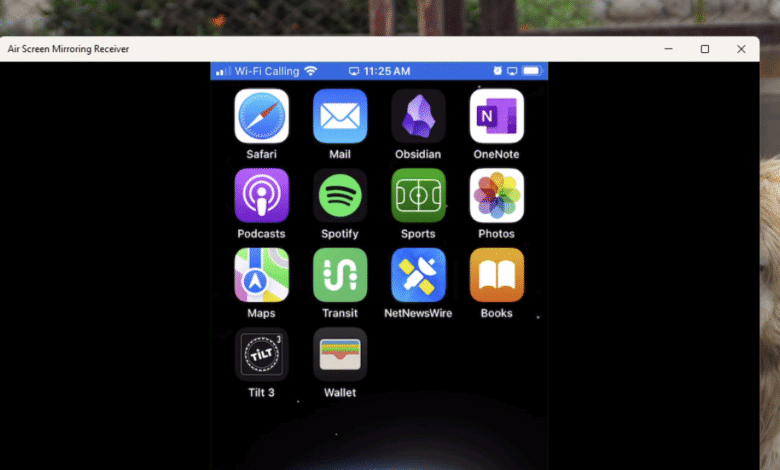
Task: Click the mirroring icon left of the time
Action: click(x=354, y=71)
